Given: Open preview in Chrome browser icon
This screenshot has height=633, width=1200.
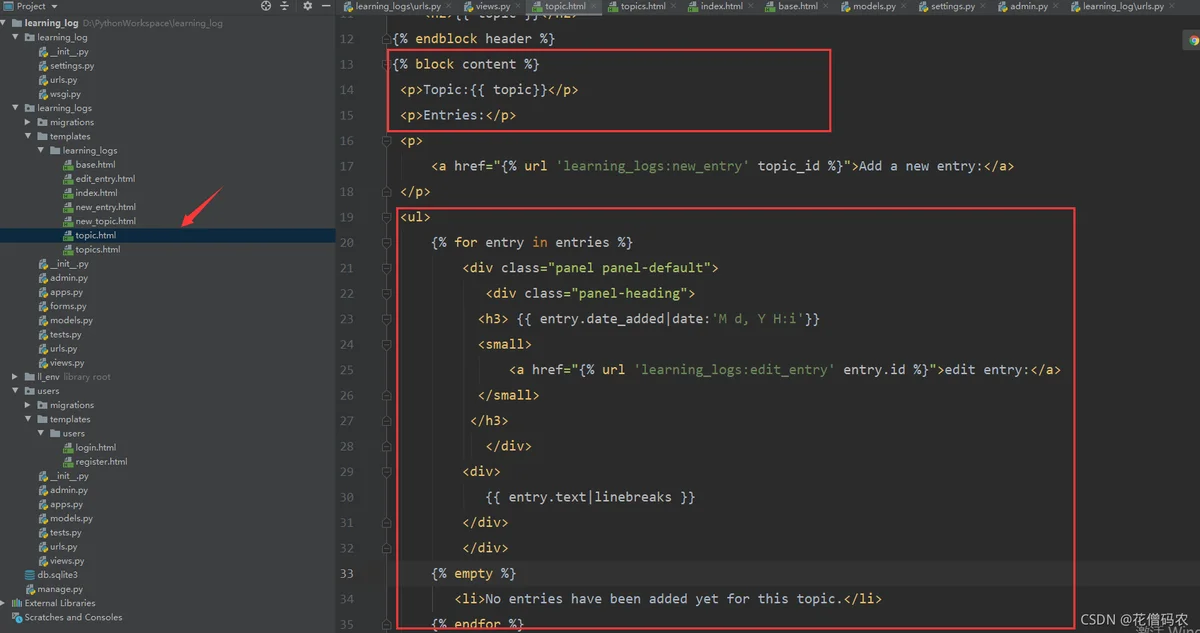Looking at the screenshot, I should (1192, 41).
